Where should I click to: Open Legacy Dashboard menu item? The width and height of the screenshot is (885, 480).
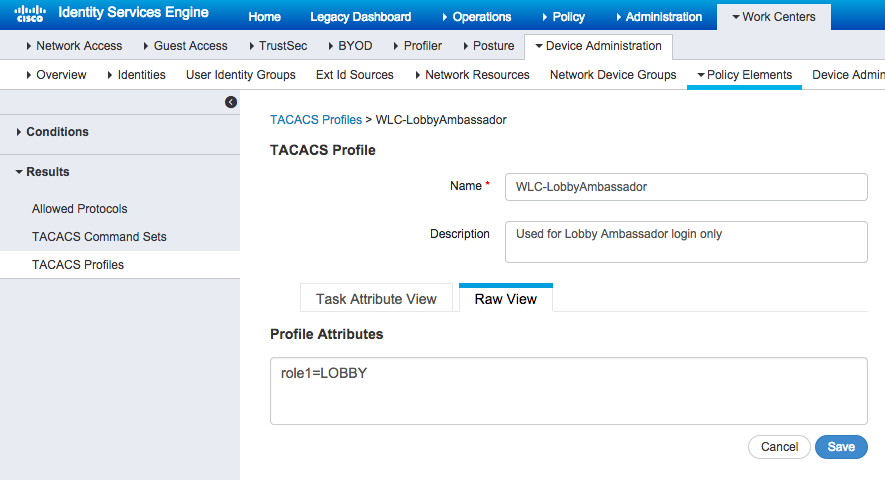pos(361,17)
